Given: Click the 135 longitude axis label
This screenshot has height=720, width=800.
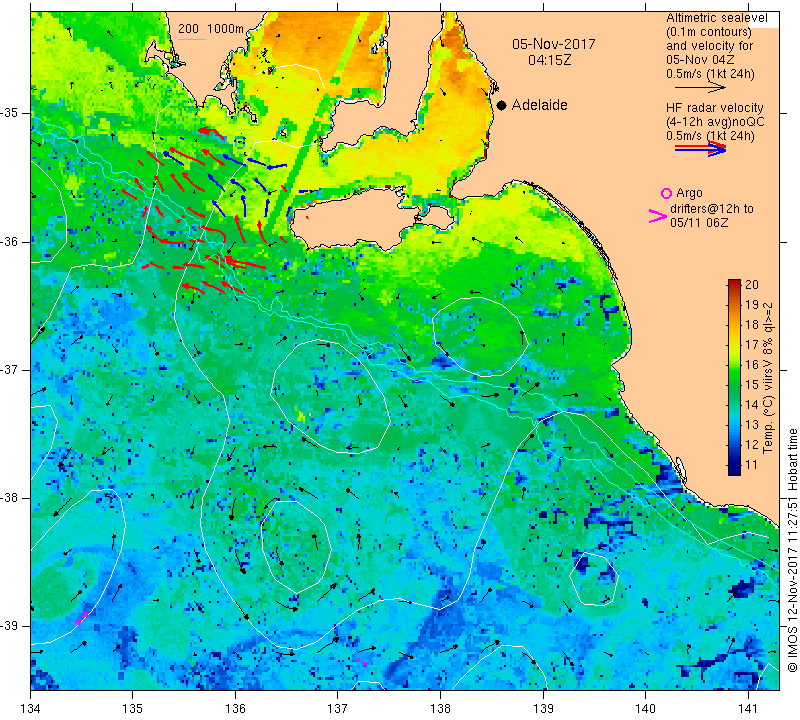Looking at the screenshot, I should point(133,709).
